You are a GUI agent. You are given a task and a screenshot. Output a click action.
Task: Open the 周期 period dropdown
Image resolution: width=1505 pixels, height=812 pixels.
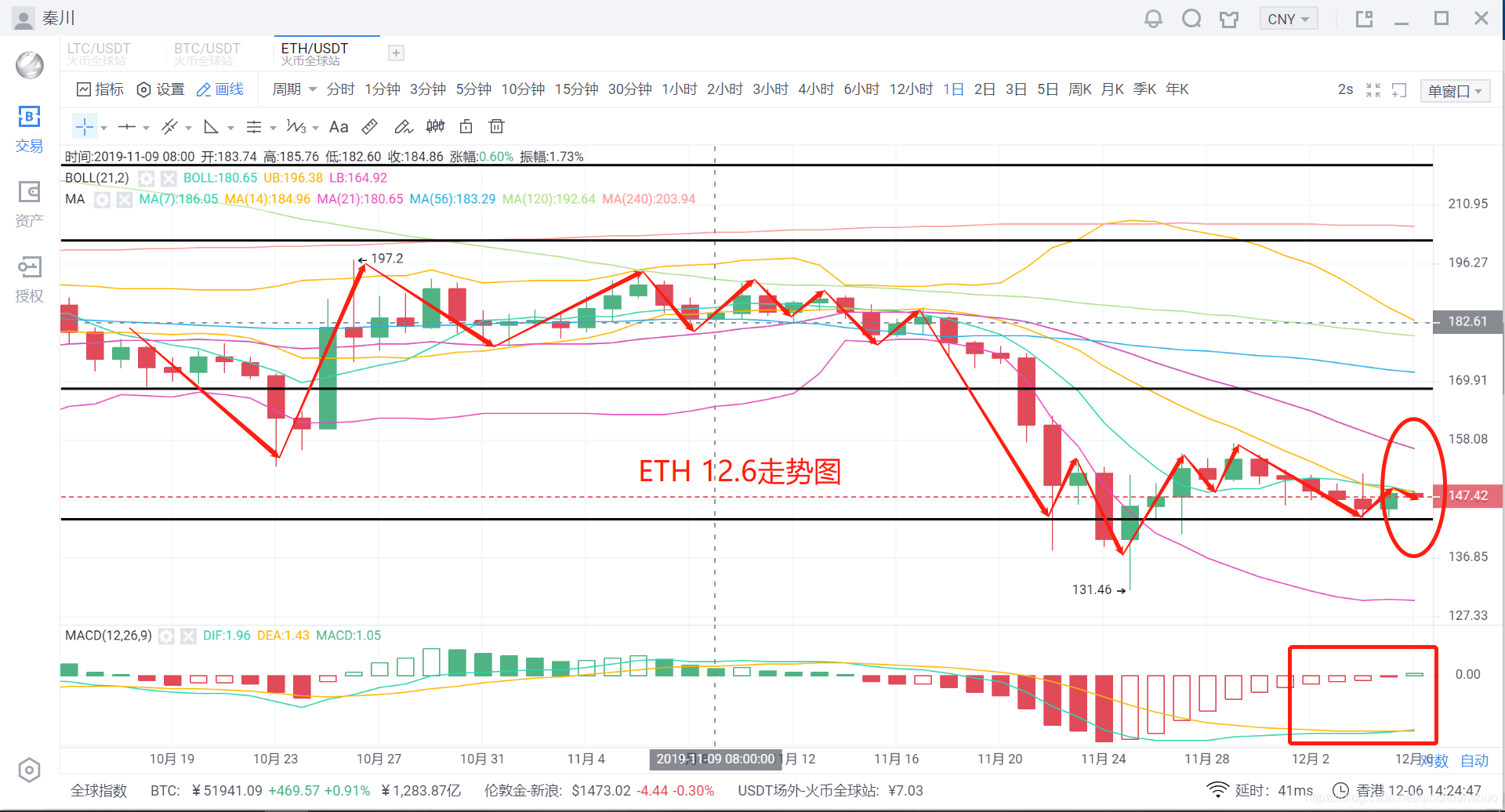[294, 89]
